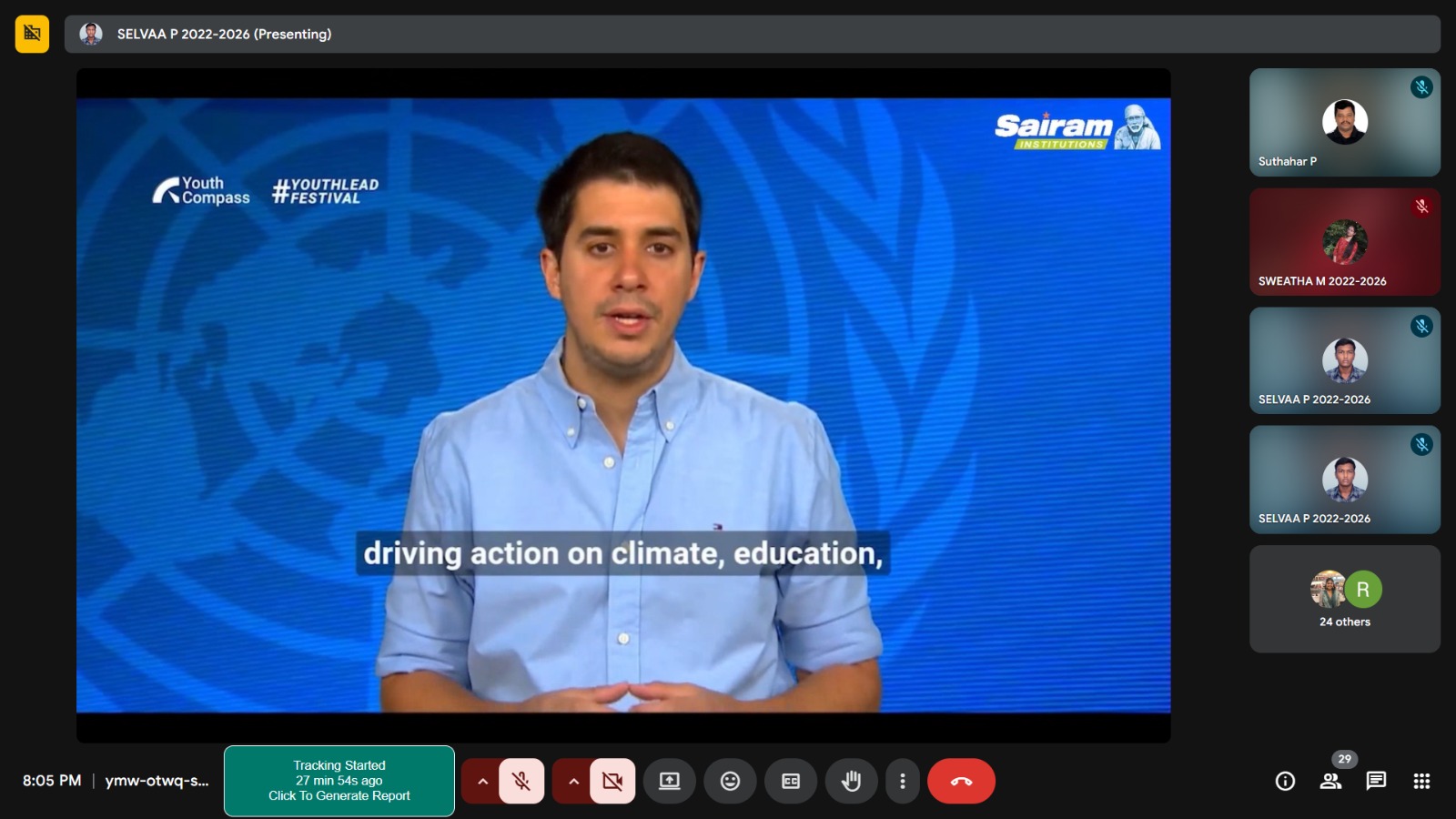Turn on the camera
The height and width of the screenshot is (819, 1456).
click(612, 781)
